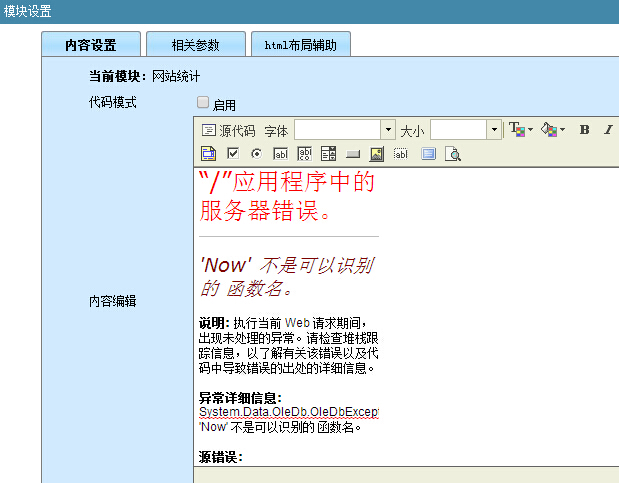Insert a selection list field
Viewport: 619px width, 483px height.
[329, 154]
